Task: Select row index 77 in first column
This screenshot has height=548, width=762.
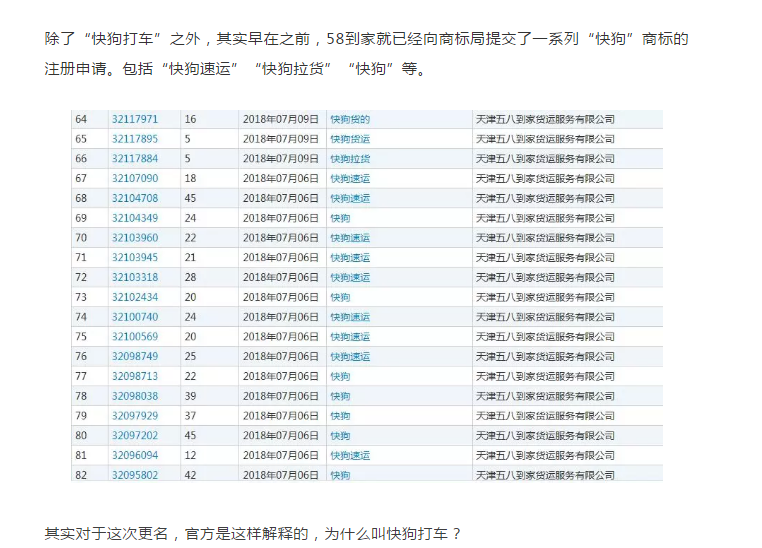Action: tap(81, 376)
